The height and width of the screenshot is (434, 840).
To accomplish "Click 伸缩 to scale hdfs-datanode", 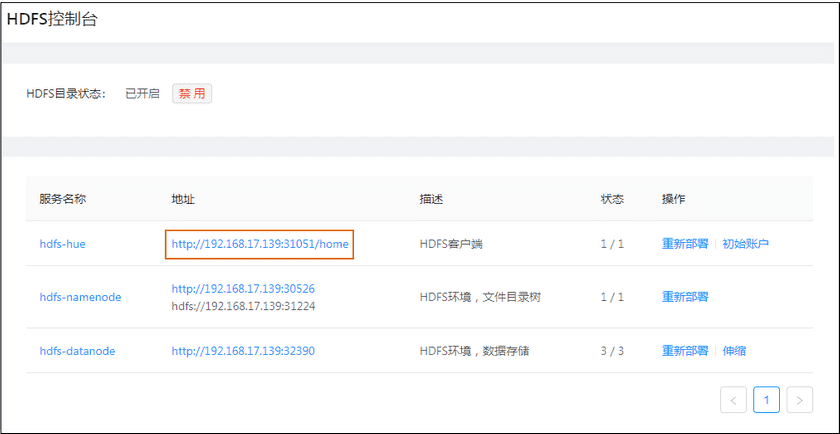I will 734,351.
